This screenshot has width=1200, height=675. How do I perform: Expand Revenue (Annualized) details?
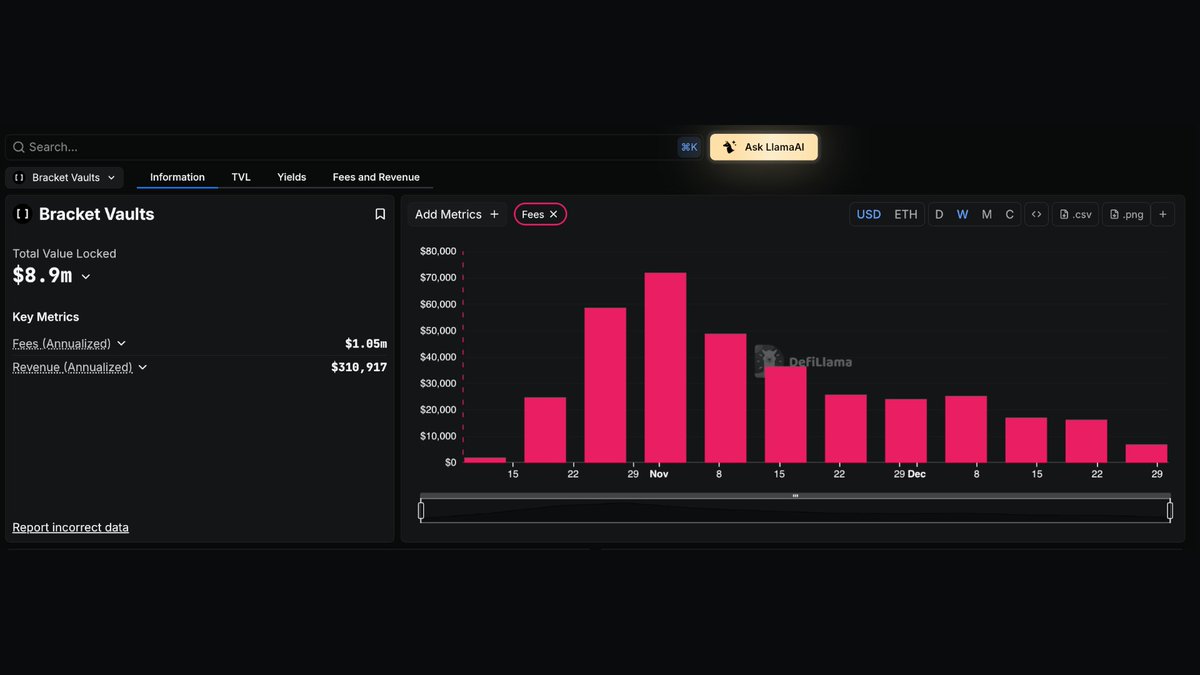[x=143, y=367]
